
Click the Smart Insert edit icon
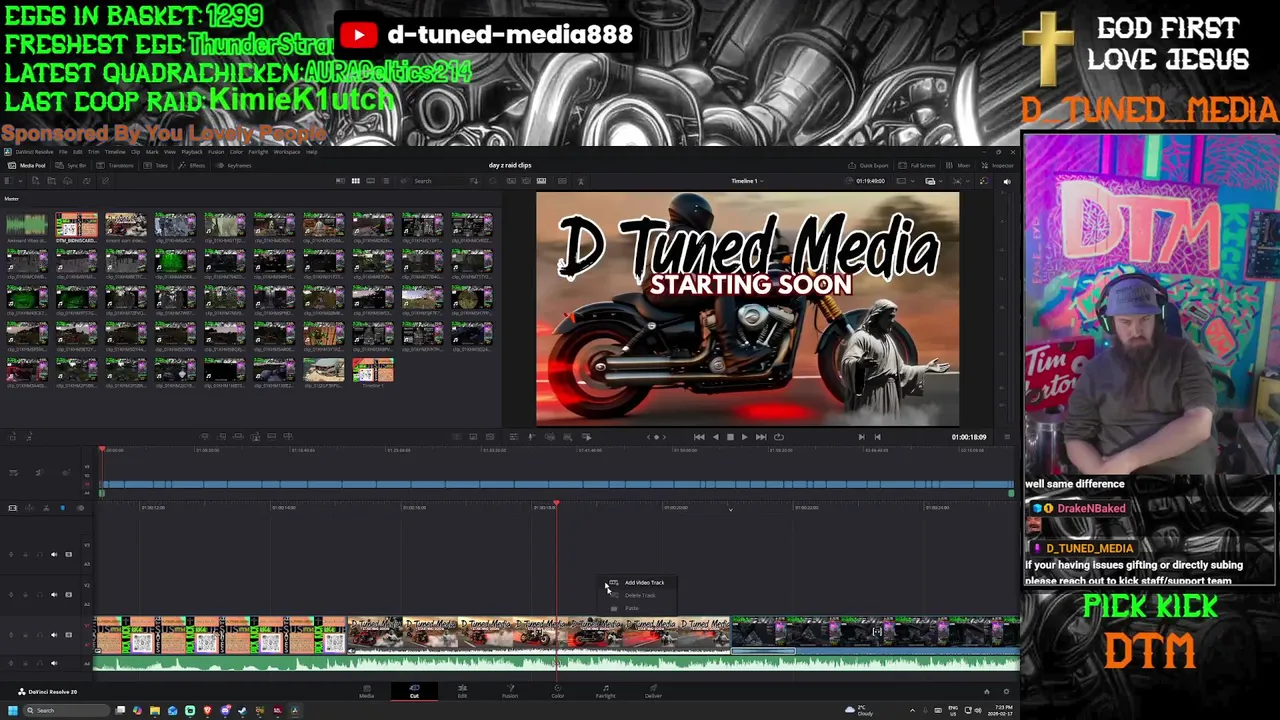pyautogui.click(x=205, y=437)
